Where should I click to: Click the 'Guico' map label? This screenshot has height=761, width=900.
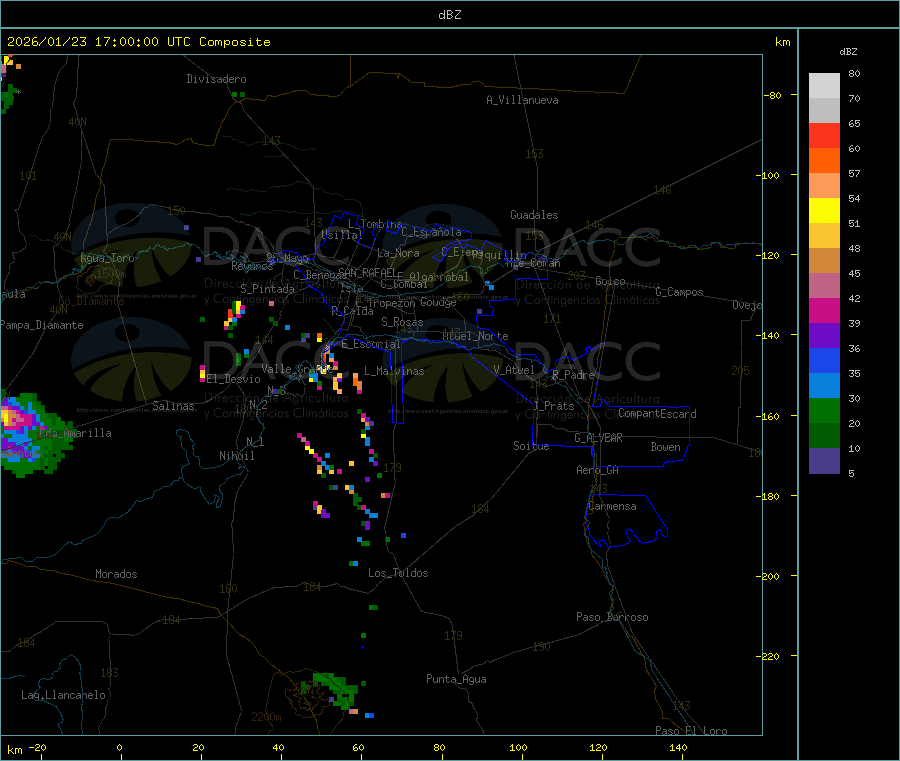point(610,281)
